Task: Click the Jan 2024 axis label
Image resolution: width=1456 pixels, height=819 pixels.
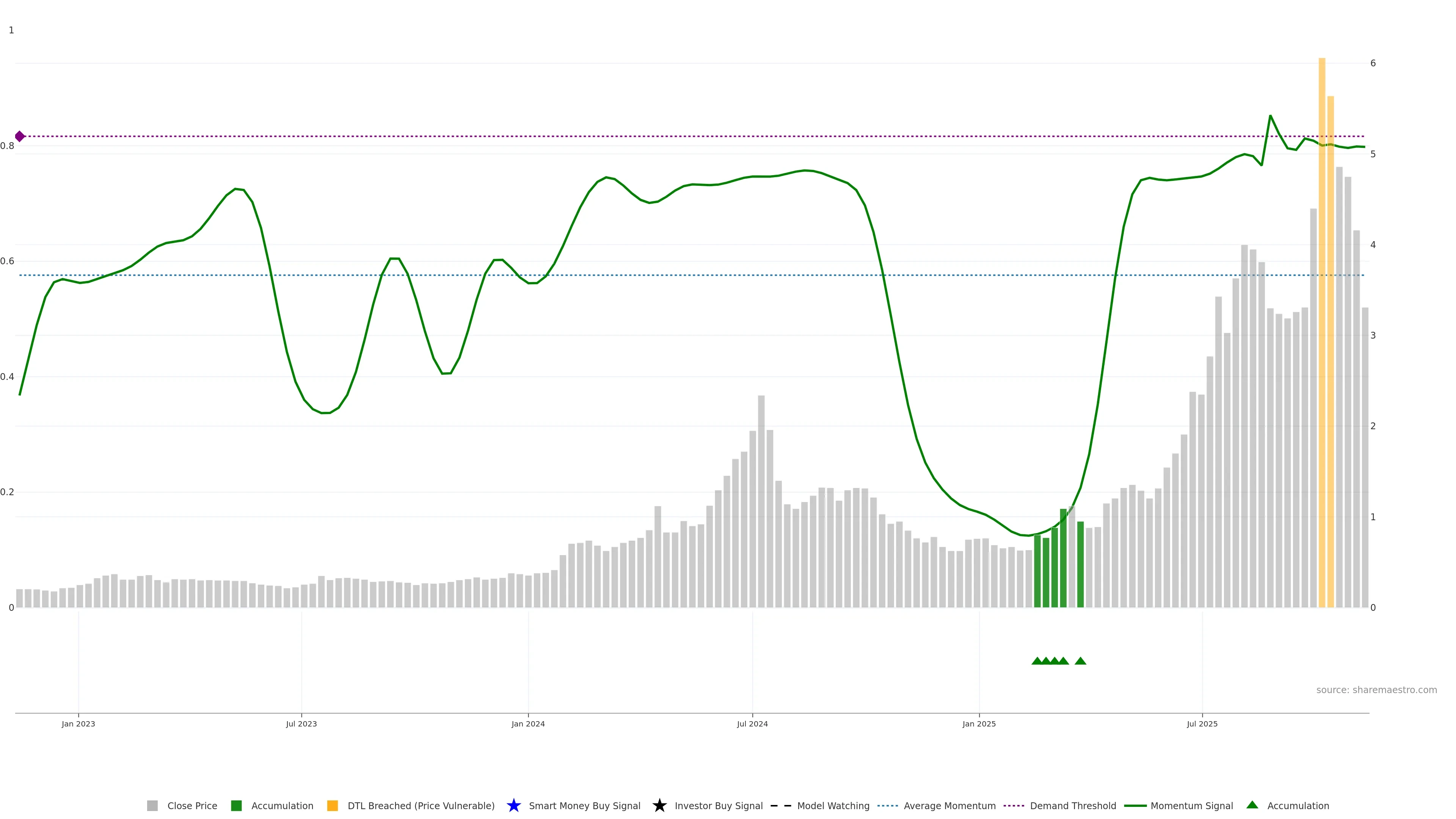Action: (528, 723)
